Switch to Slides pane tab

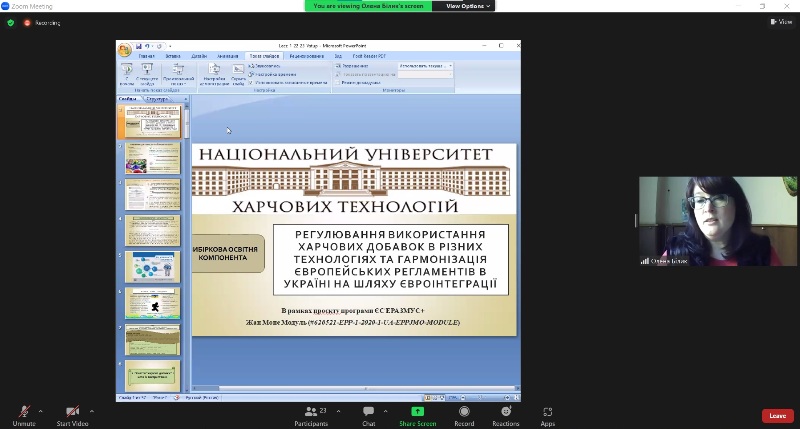(128, 99)
